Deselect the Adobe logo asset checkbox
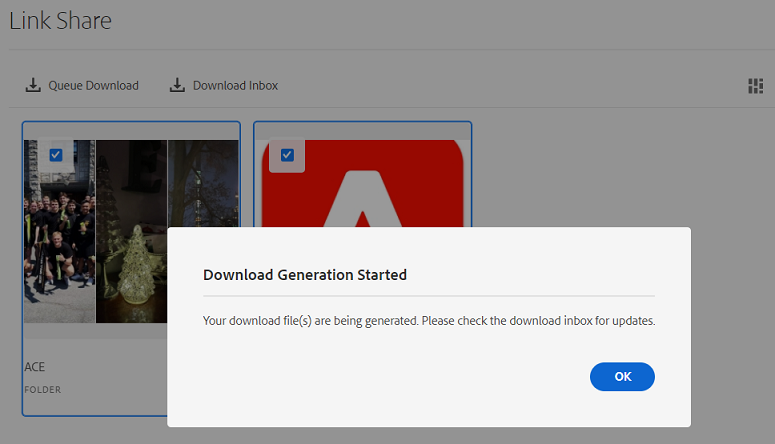 coord(287,155)
